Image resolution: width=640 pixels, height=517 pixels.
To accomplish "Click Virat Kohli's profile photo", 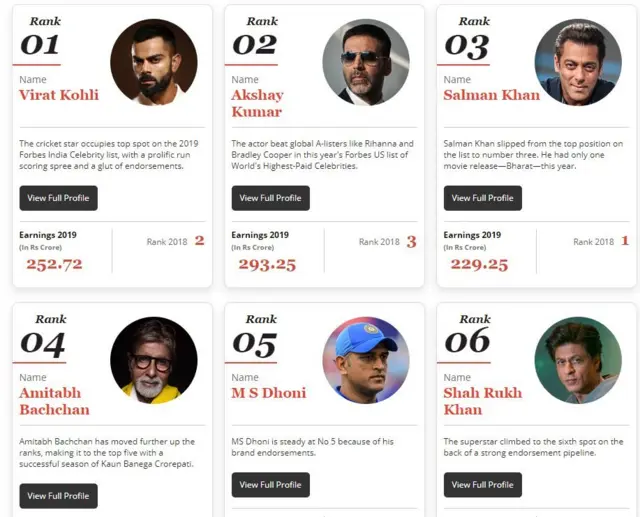I will 153,62.
